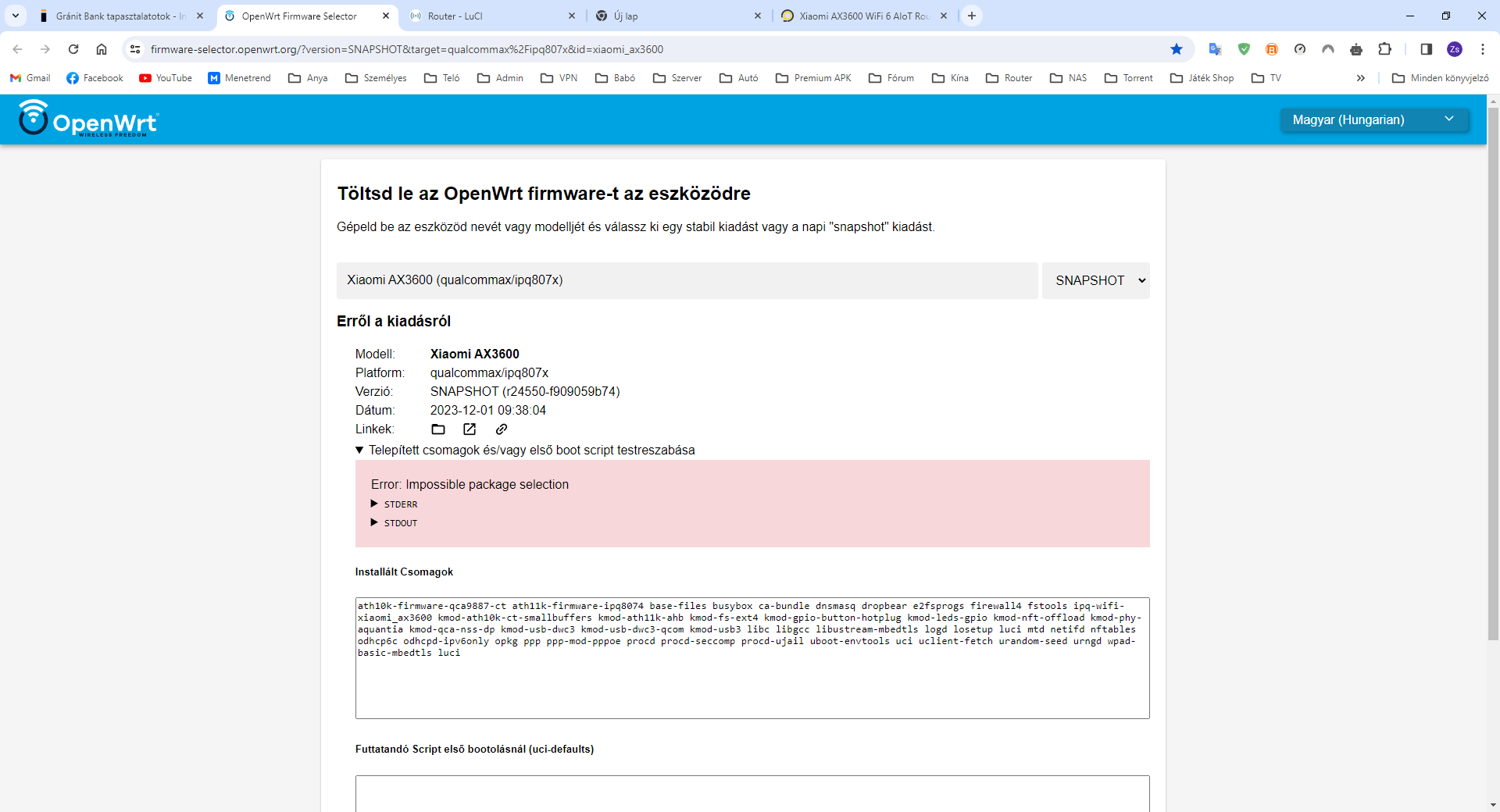This screenshot has height=812, width=1500.
Task: Click the browser address bar URL
Action: pyautogui.click(x=407, y=49)
